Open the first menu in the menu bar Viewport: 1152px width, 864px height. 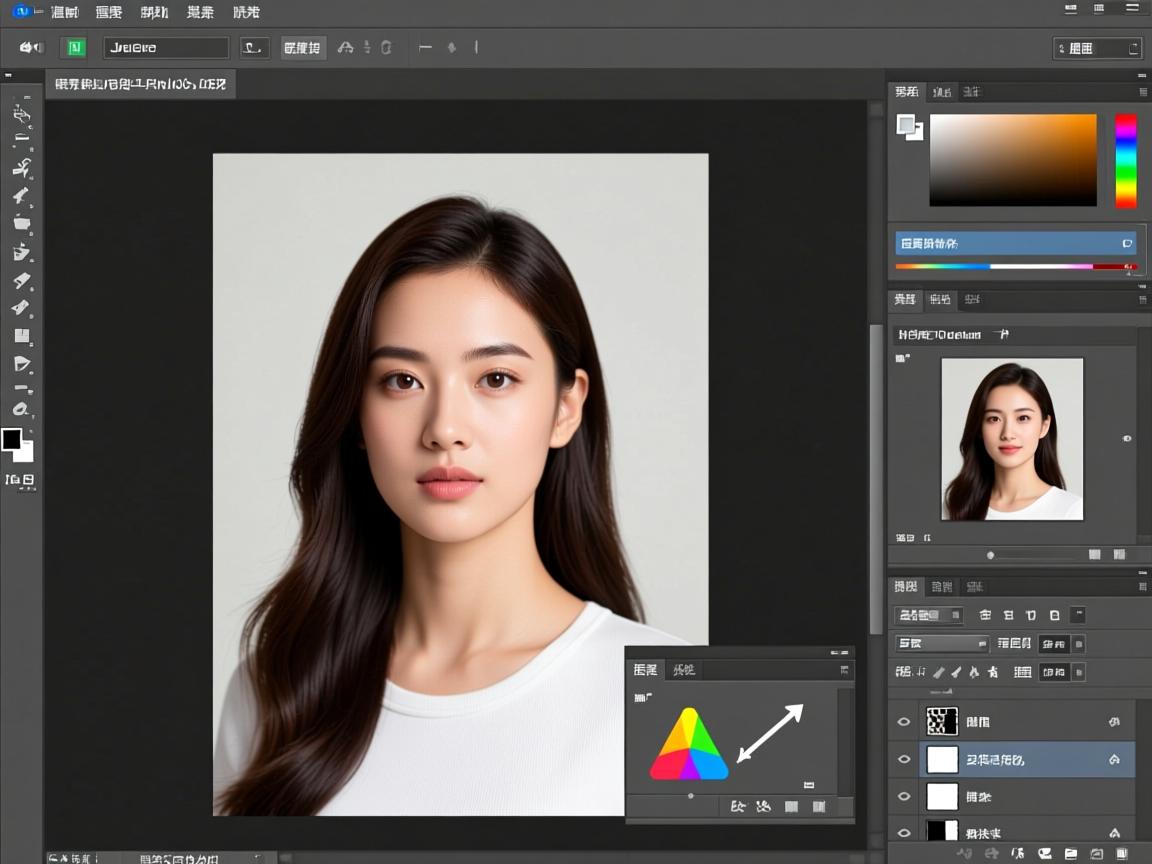(65, 12)
